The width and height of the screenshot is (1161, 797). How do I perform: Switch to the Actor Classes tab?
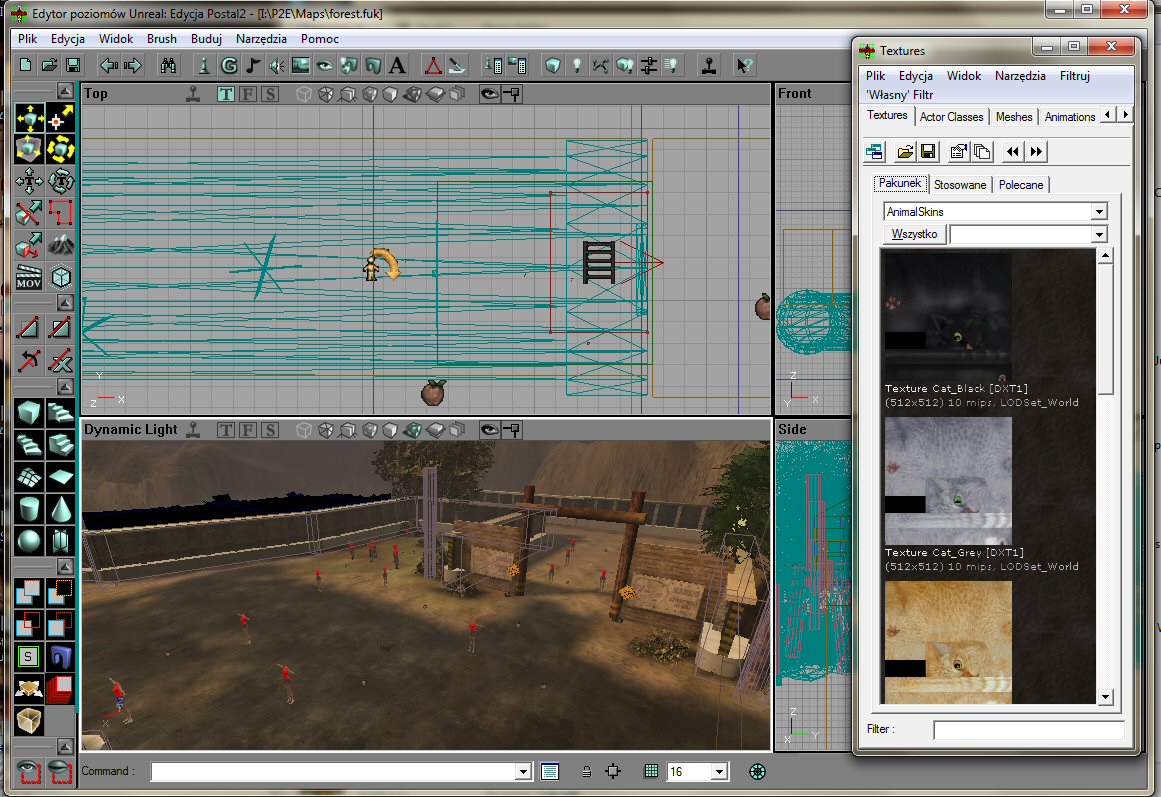pos(951,117)
